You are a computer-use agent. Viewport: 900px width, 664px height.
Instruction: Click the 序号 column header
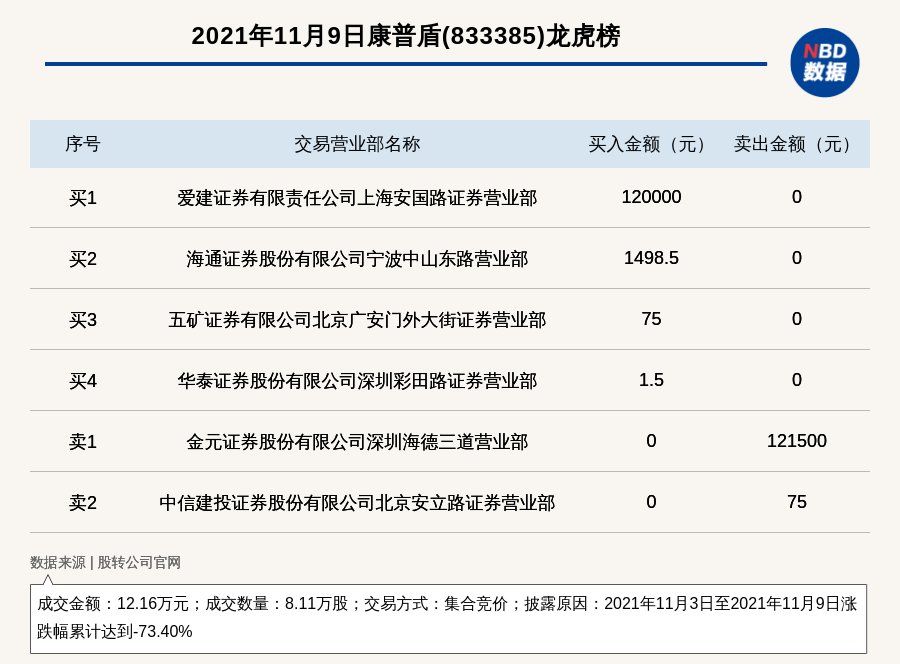[x=83, y=144]
